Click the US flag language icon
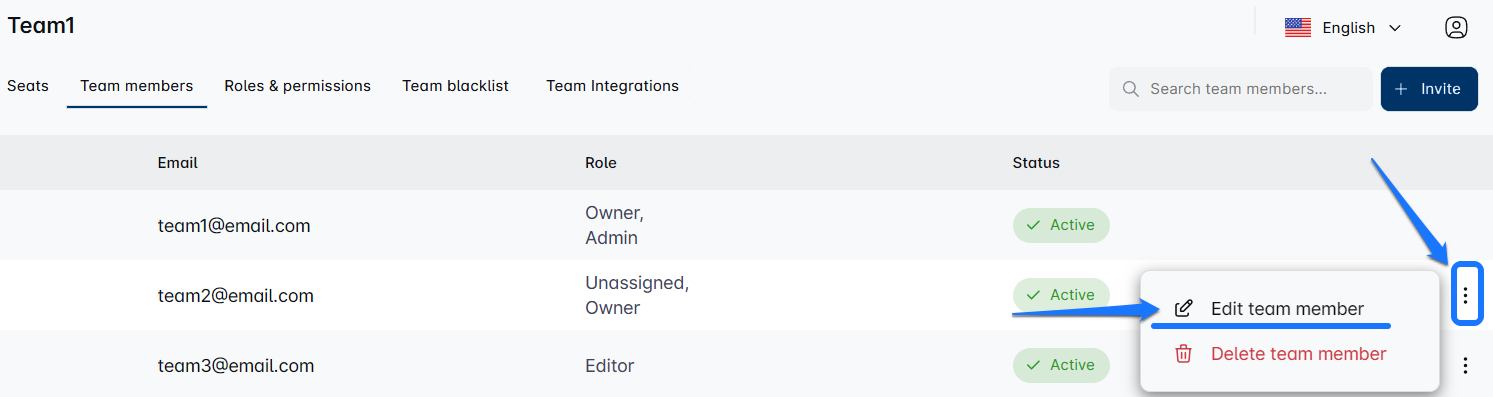This screenshot has width=1493, height=397. [x=1298, y=28]
